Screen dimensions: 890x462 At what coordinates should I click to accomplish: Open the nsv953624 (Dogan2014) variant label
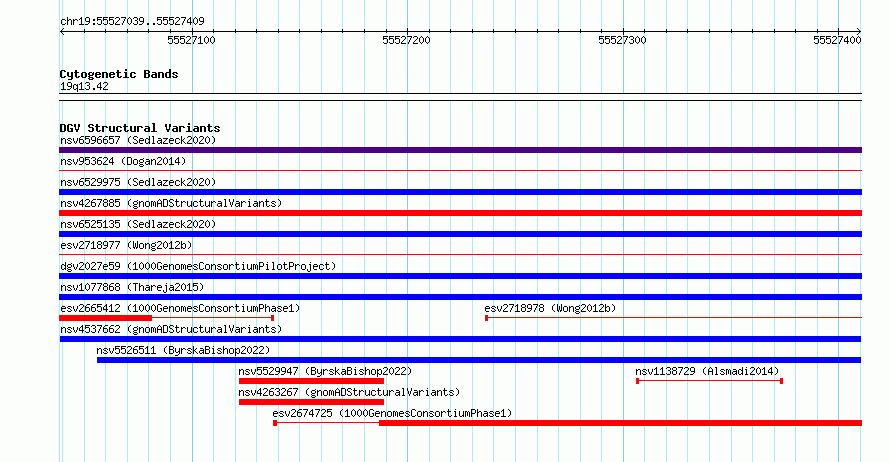[123, 161]
